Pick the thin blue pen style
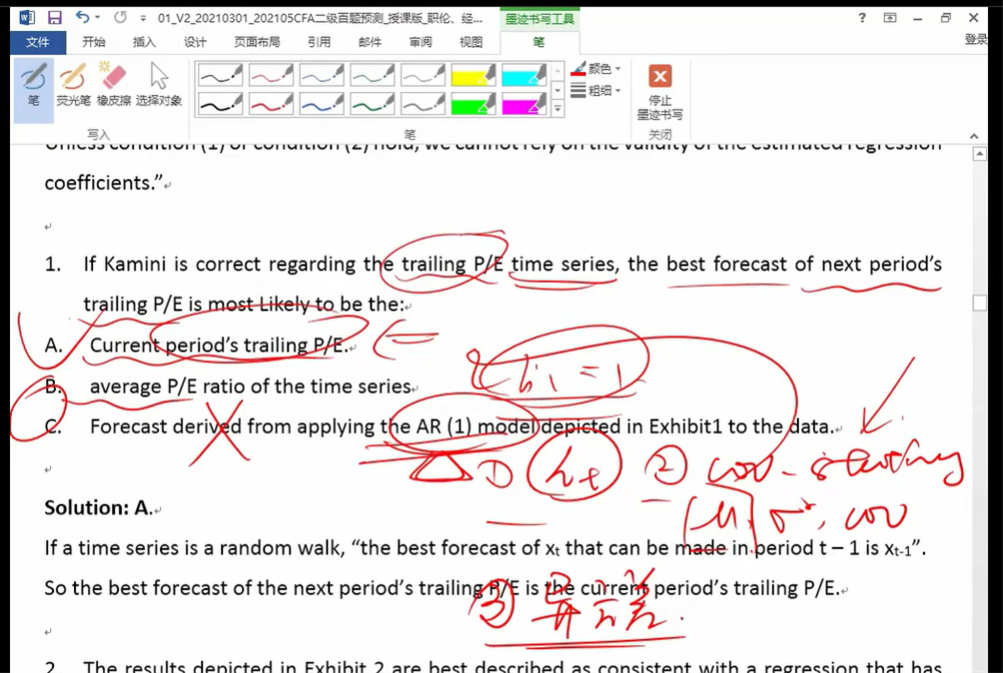The image size is (1003, 673). tap(321, 75)
